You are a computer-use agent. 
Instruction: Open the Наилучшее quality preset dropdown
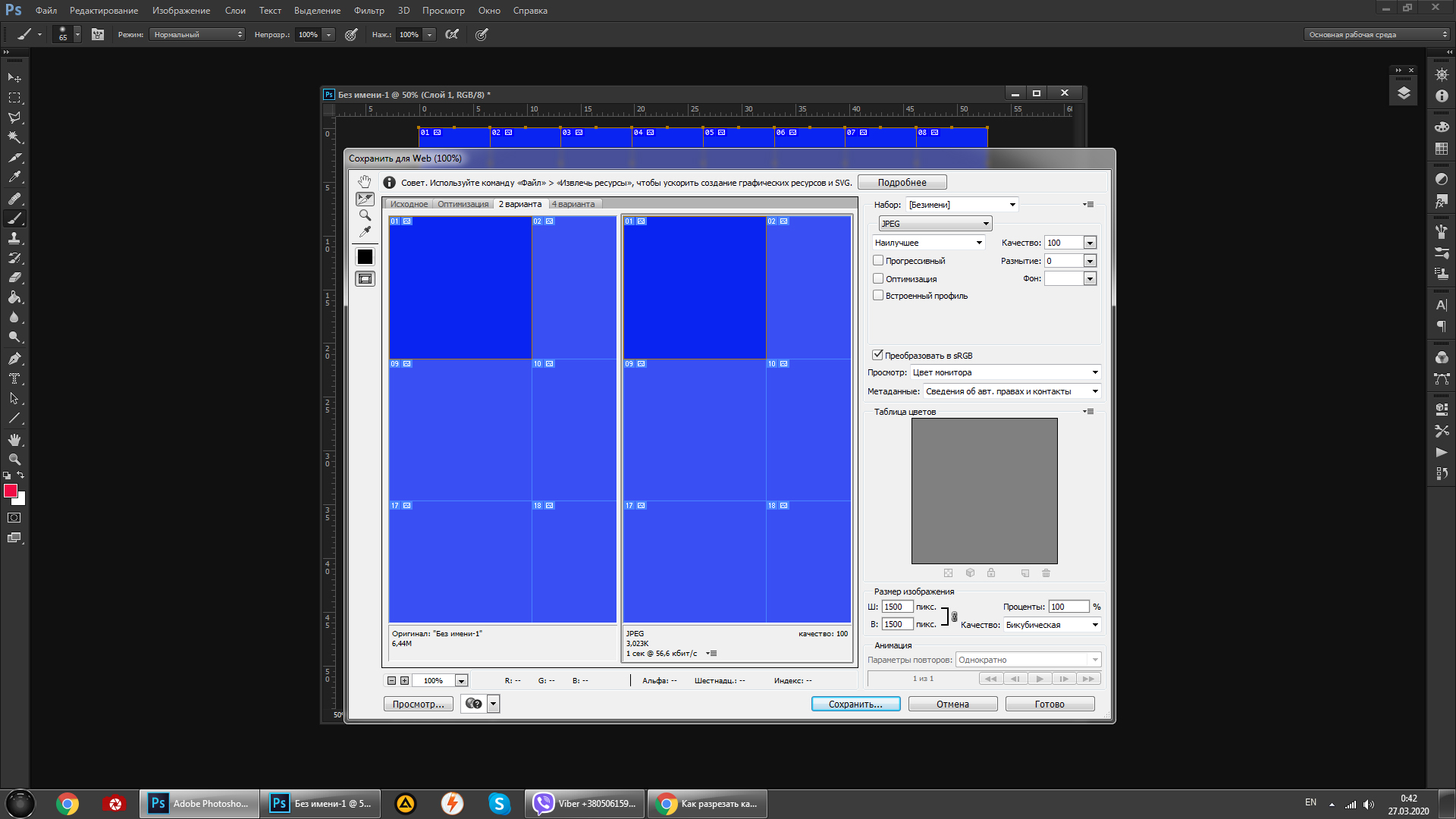(928, 243)
